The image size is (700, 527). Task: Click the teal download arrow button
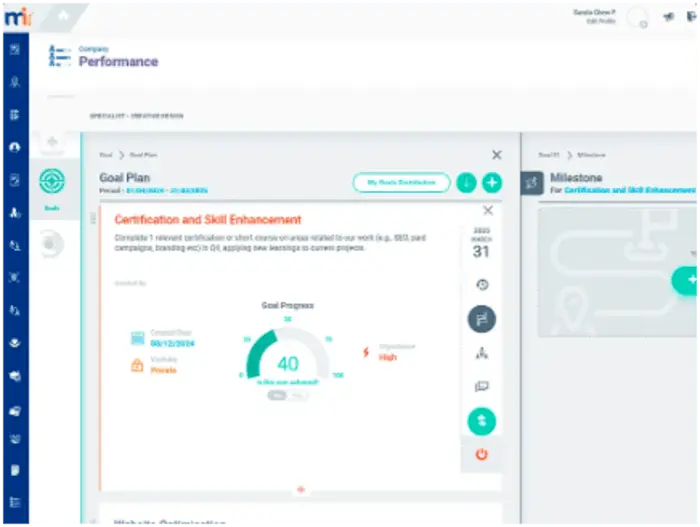(467, 183)
